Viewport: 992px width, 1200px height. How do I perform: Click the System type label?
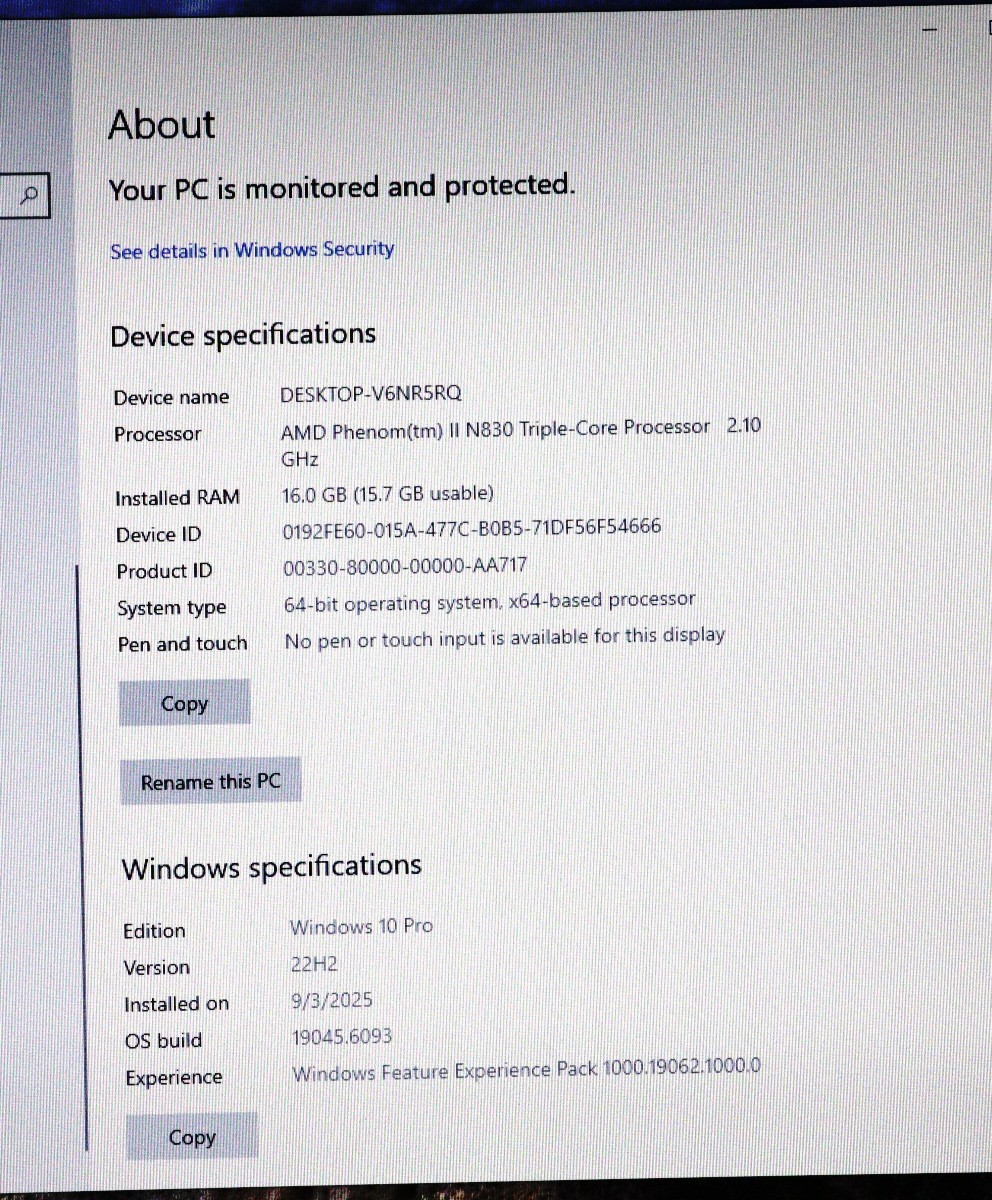[171, 608]
